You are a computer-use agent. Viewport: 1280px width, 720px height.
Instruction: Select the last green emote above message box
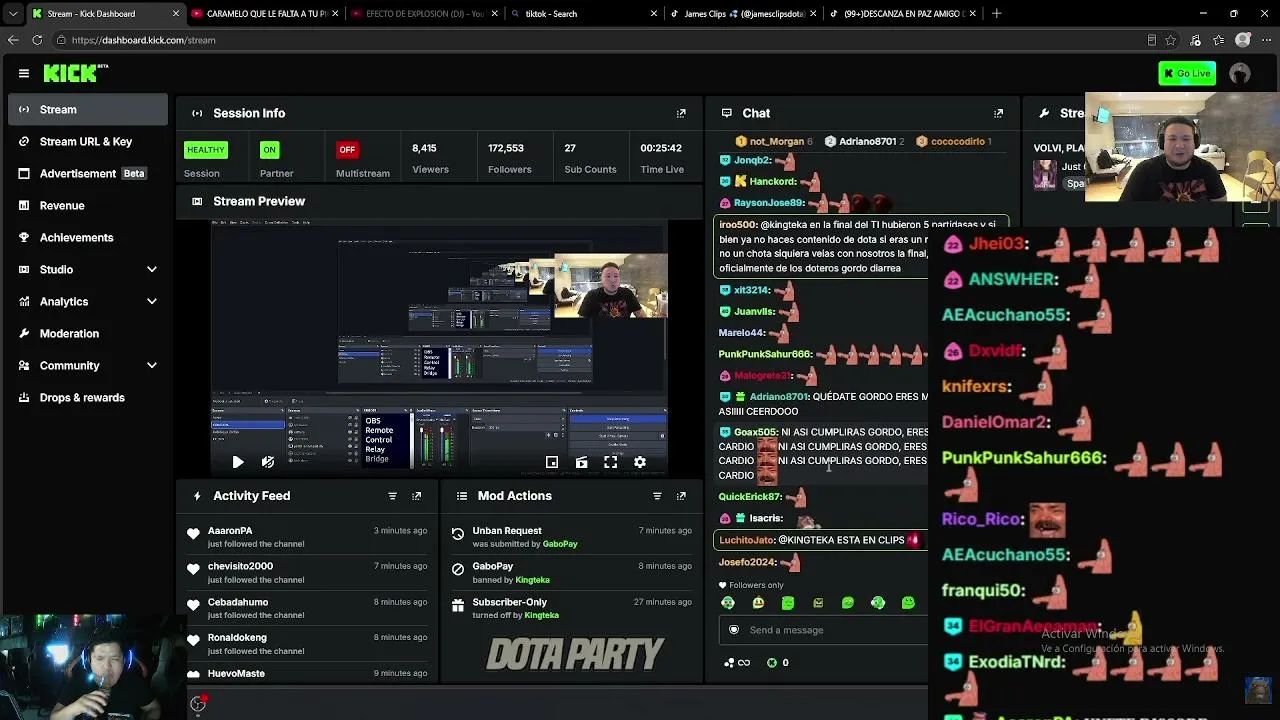[908, 603]
